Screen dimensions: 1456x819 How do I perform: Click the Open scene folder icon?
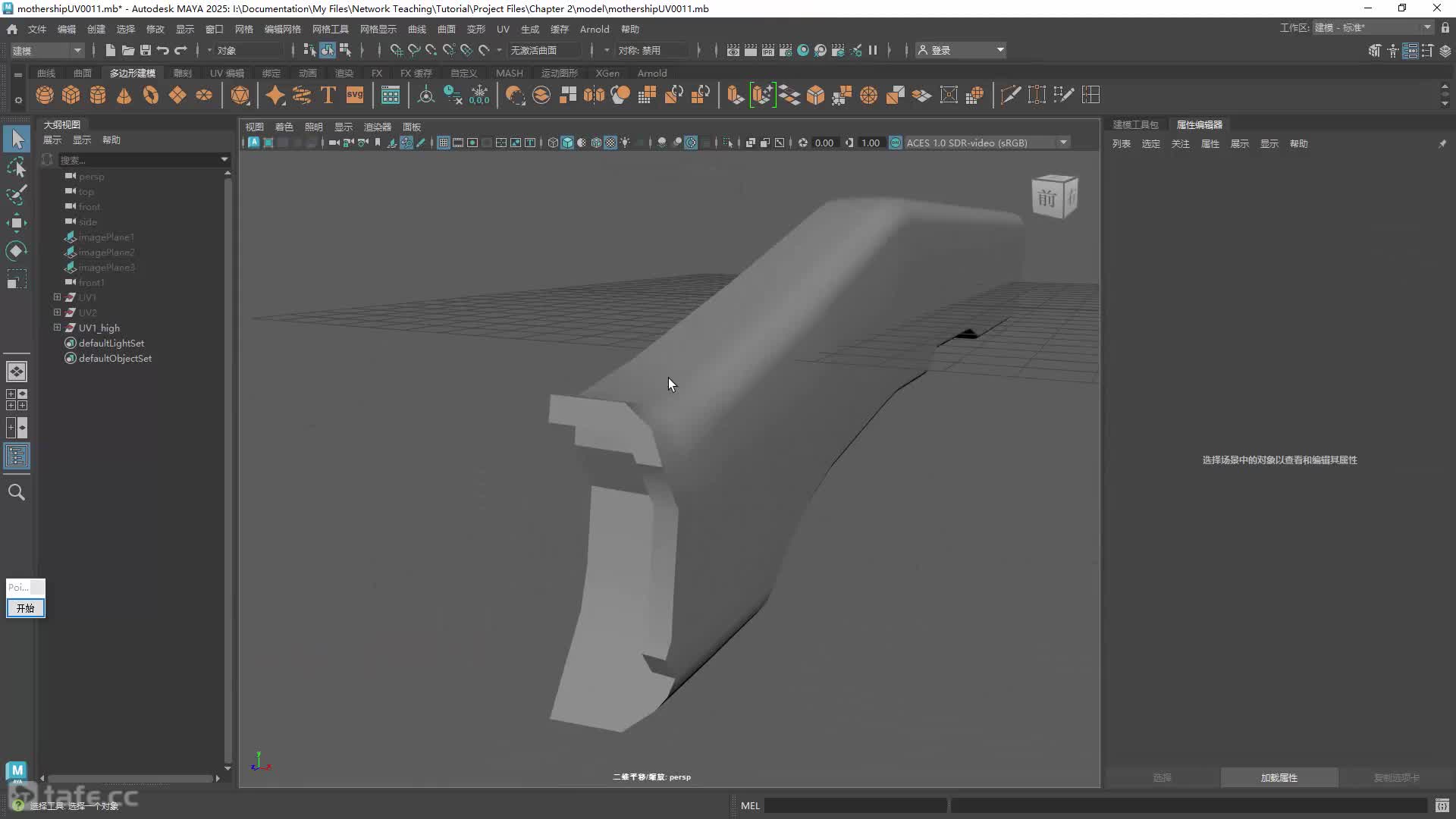click(x=127, y=50)
